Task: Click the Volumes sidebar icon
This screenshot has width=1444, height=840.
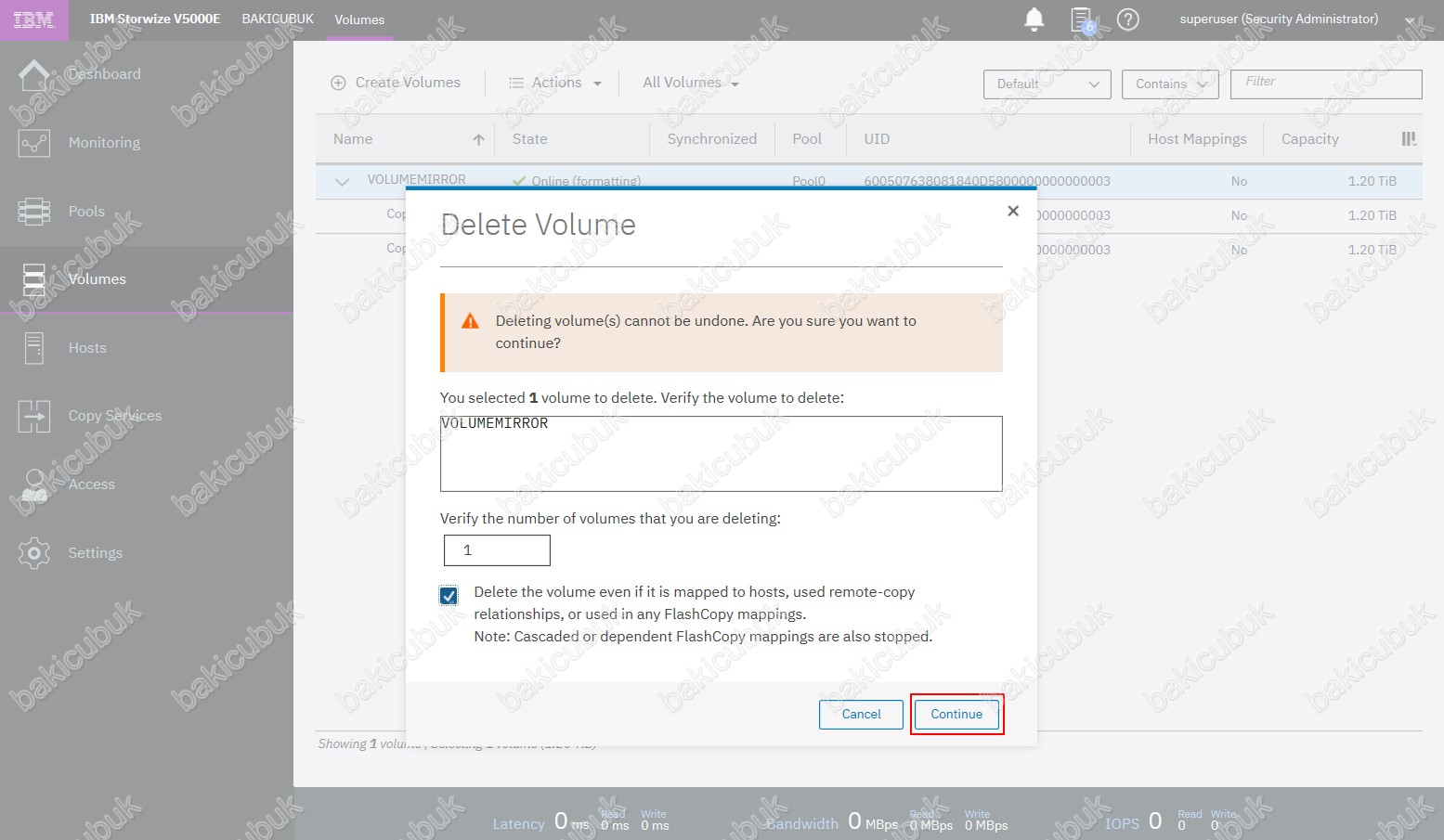Action: pyautogui.click(x=34, y=279)
